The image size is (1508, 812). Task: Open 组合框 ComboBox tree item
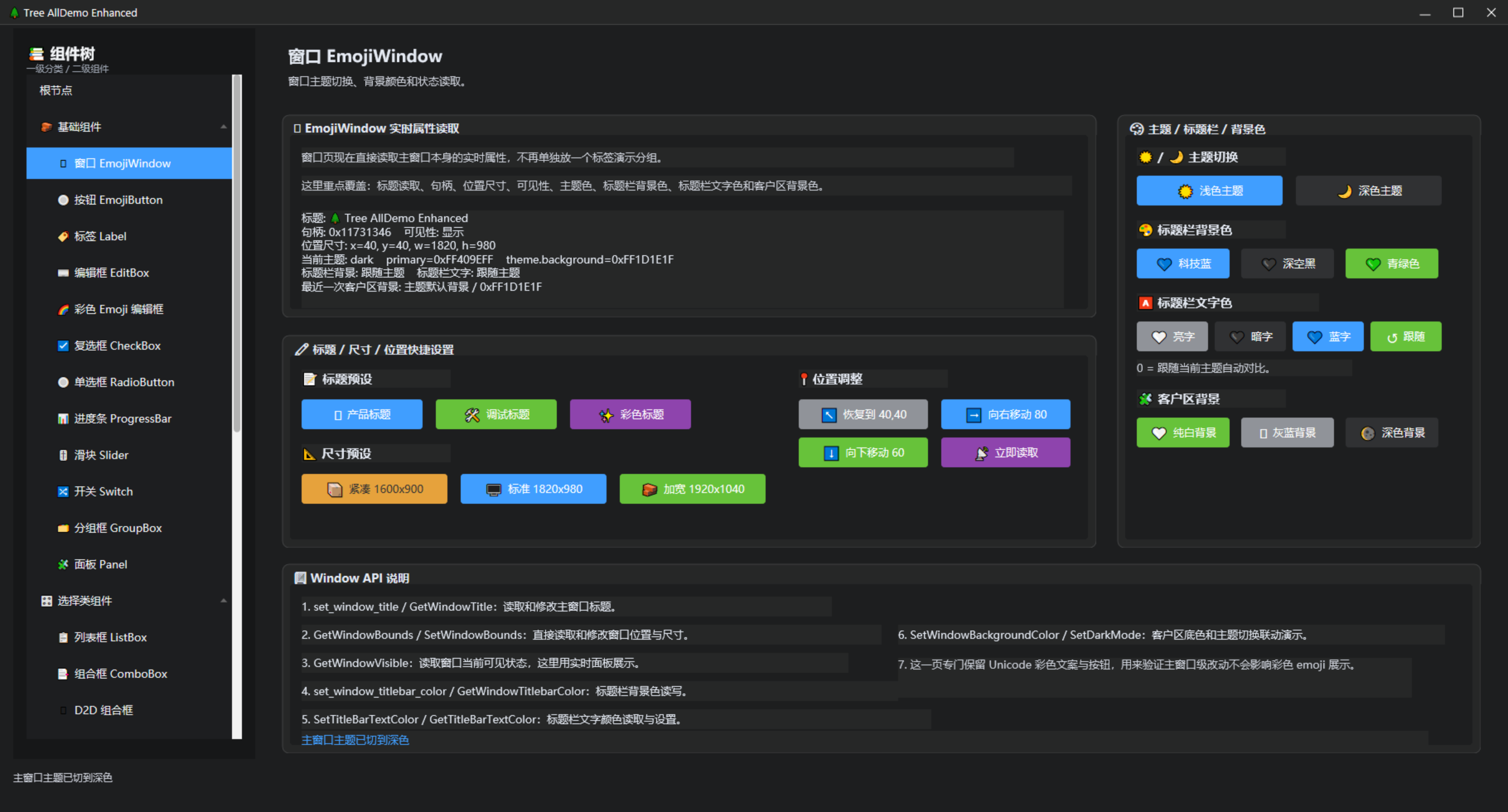coord(120,674)
